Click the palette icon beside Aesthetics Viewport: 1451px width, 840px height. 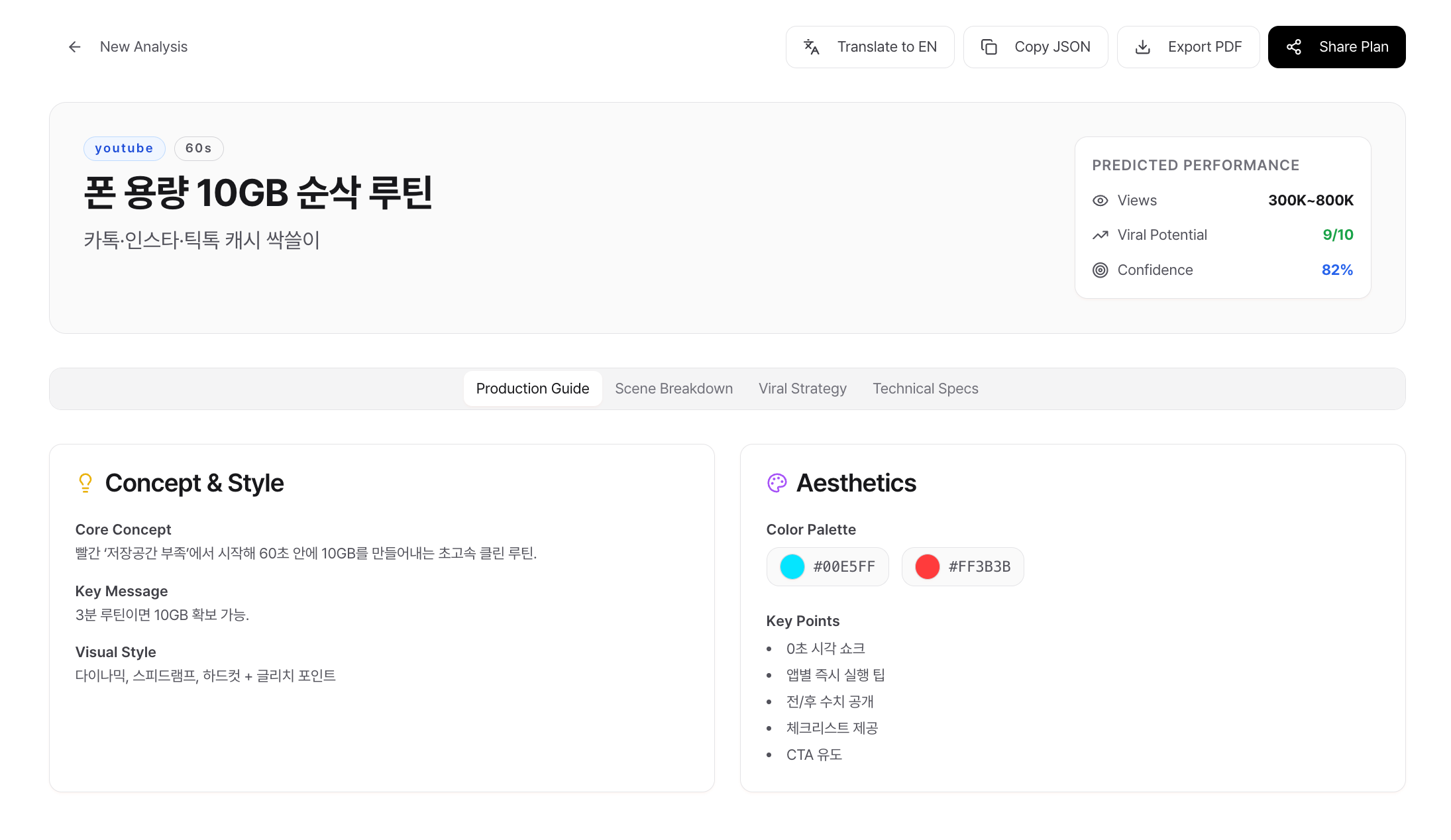[777, 483]
